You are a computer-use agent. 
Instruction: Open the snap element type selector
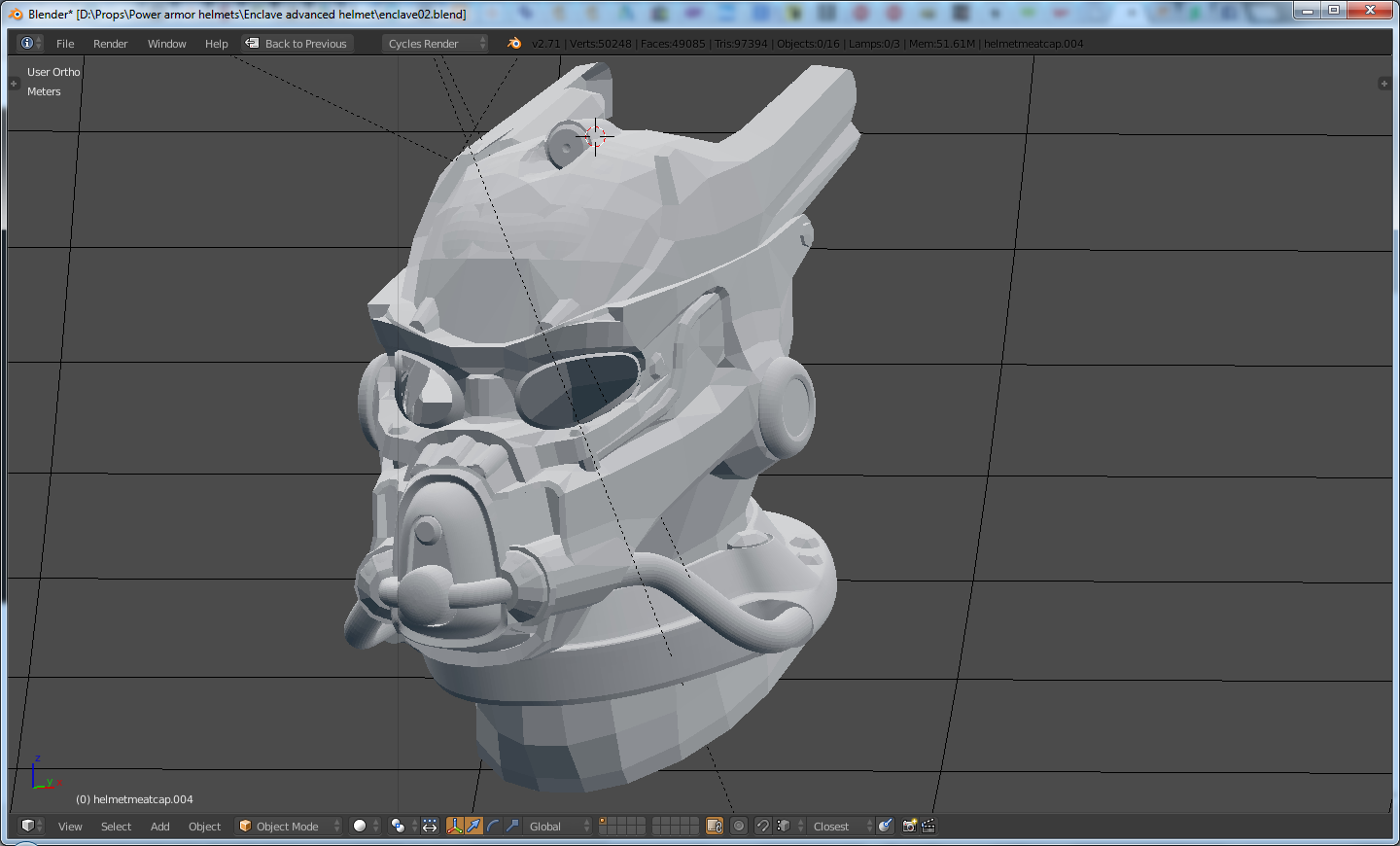789,827
